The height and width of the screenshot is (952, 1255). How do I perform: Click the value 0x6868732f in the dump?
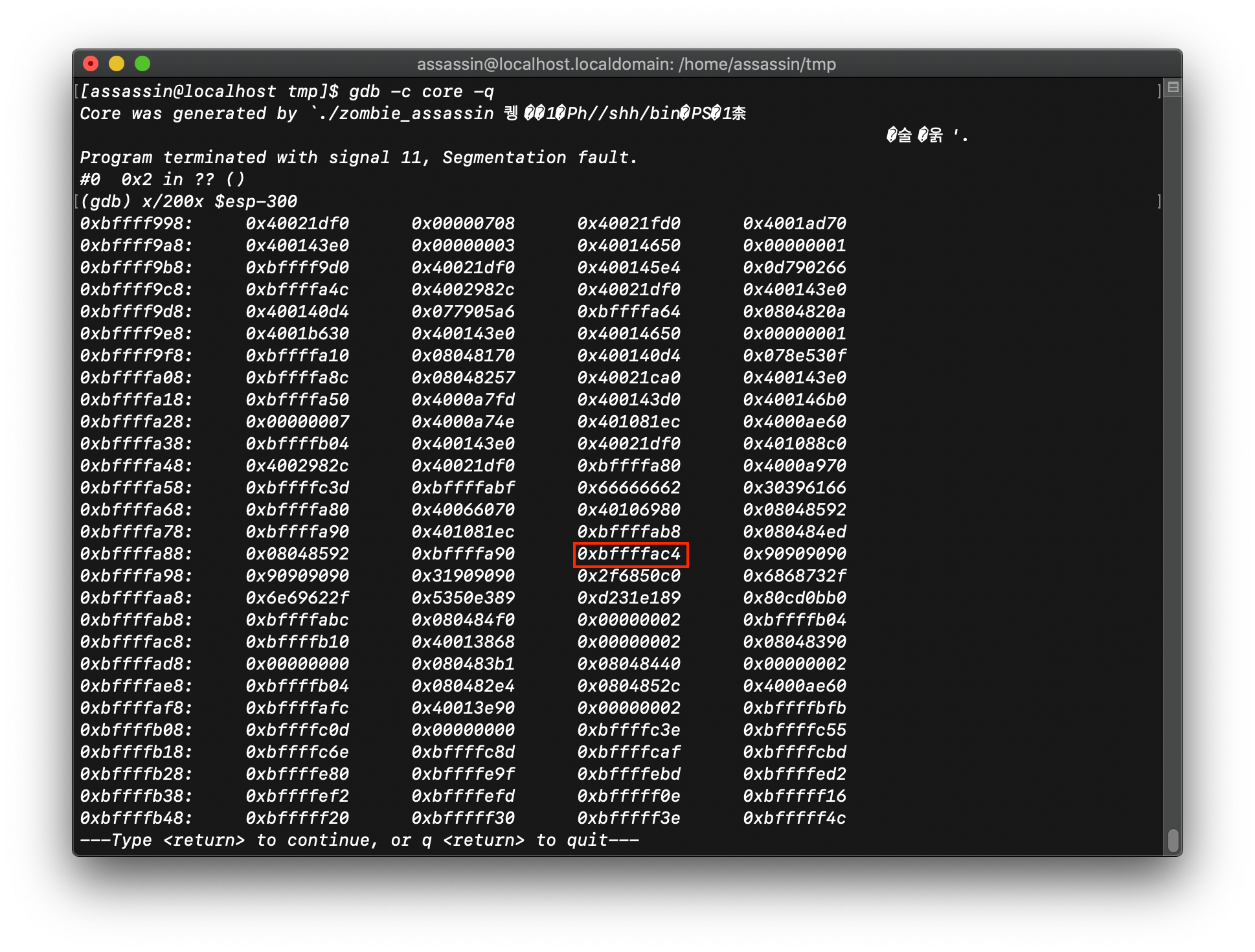pyautogui.click(x=795, y=576)
